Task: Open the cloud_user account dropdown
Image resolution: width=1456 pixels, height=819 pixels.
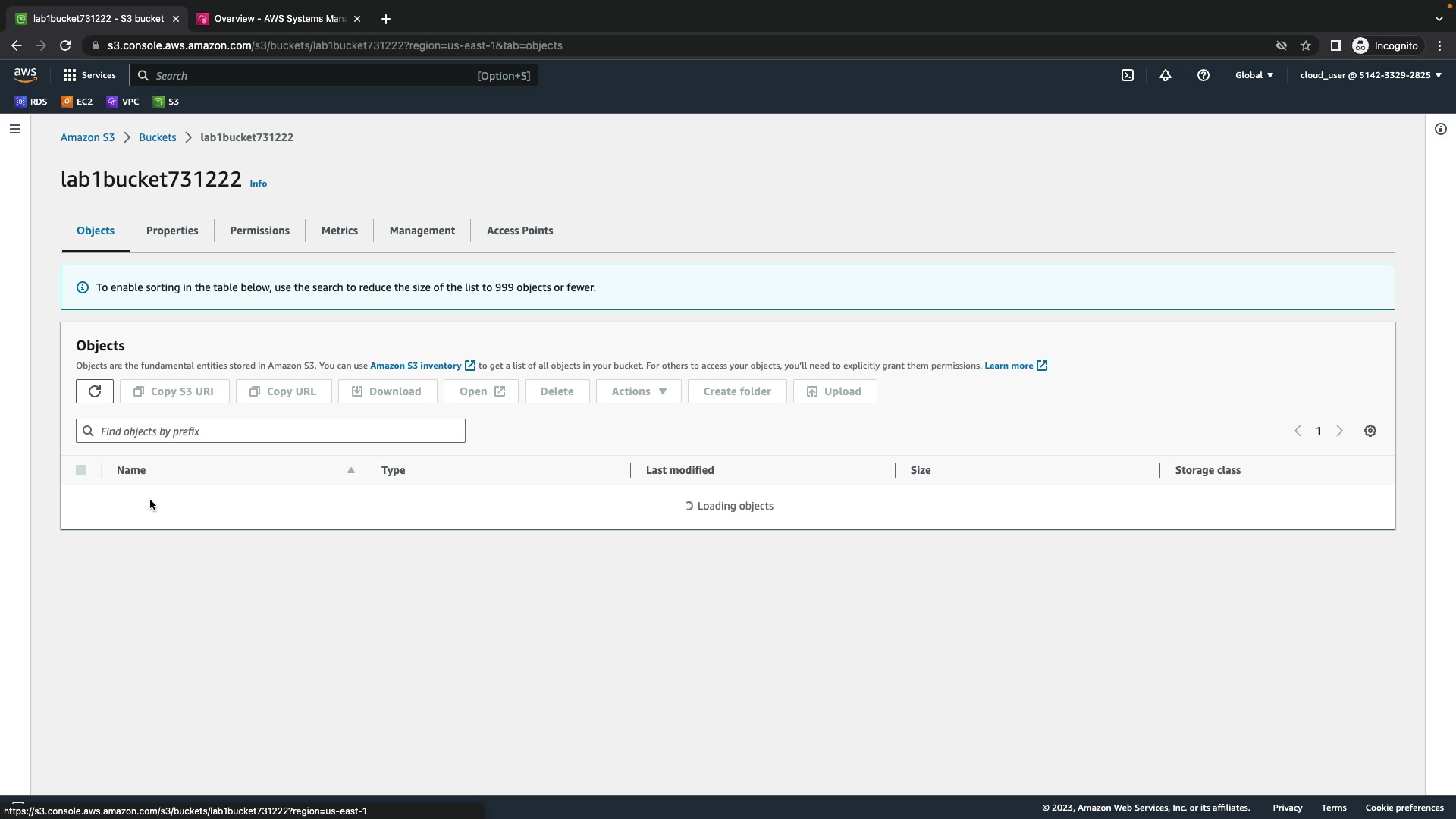Action: click(x=1370, y=75)
